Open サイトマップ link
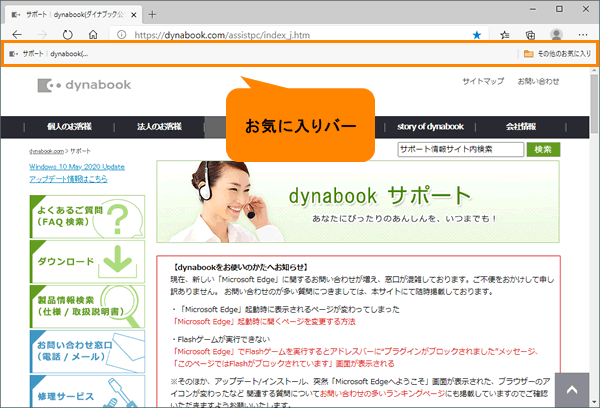The height and width of the screenshot is (408, 600). 483,81
